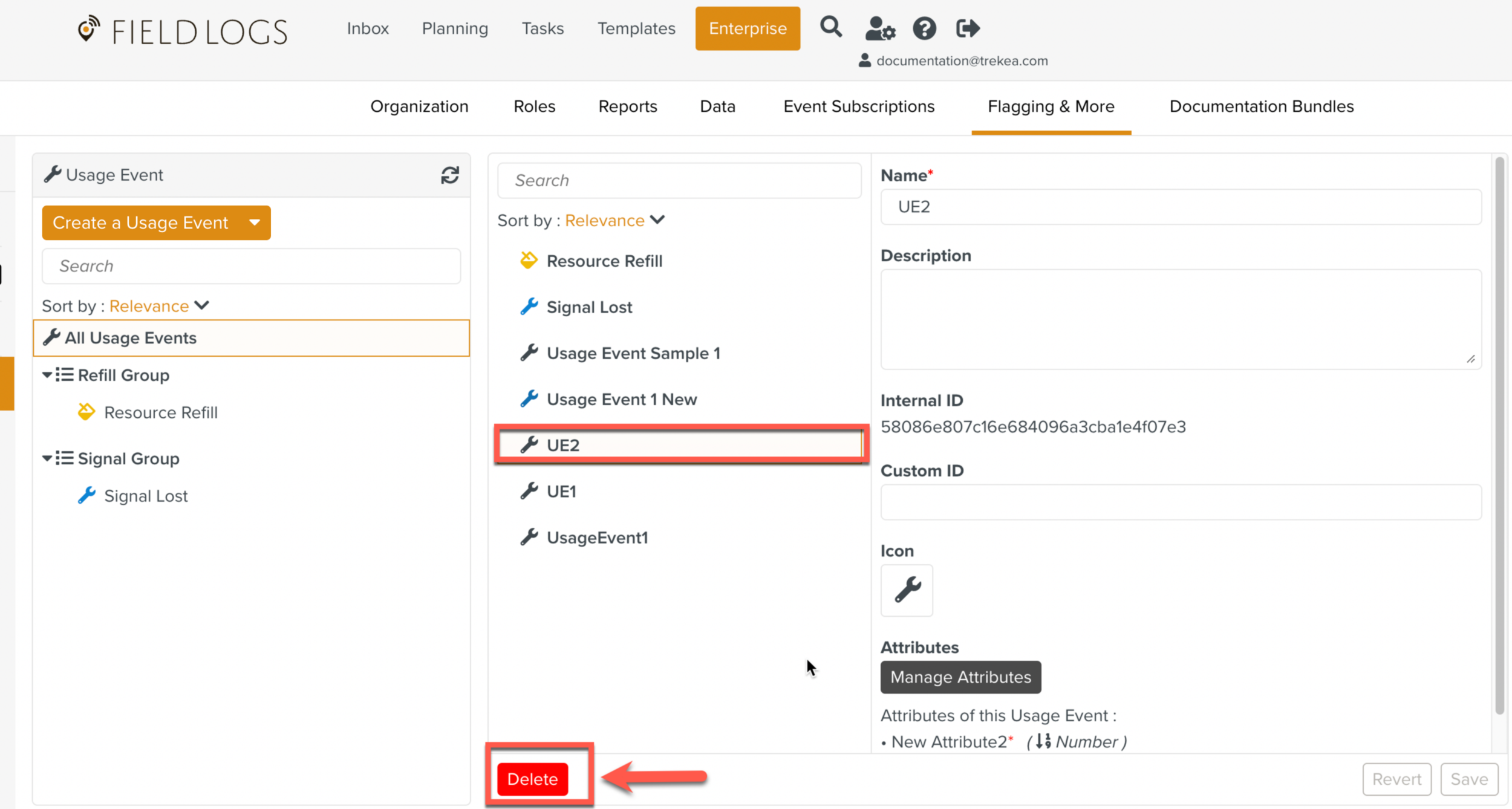Switch to the Event Subscriptions tab
The height and width of the screenshot is (809, 1512).
858,106
